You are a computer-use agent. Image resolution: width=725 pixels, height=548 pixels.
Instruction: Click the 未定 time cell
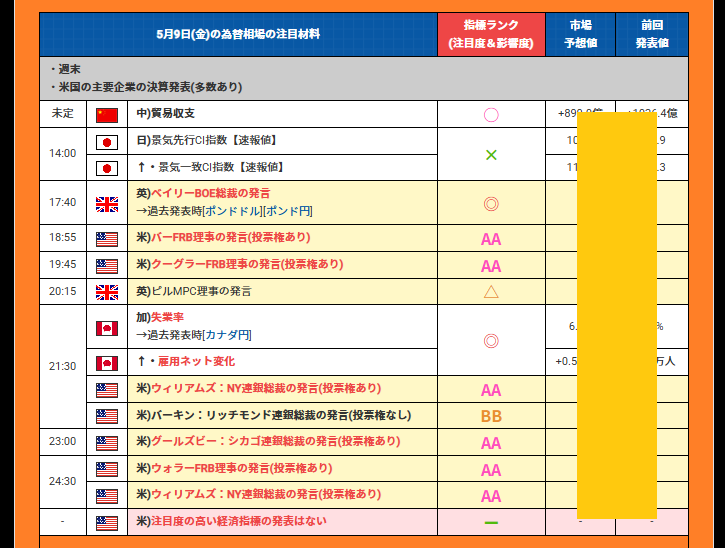pos(63,114)
